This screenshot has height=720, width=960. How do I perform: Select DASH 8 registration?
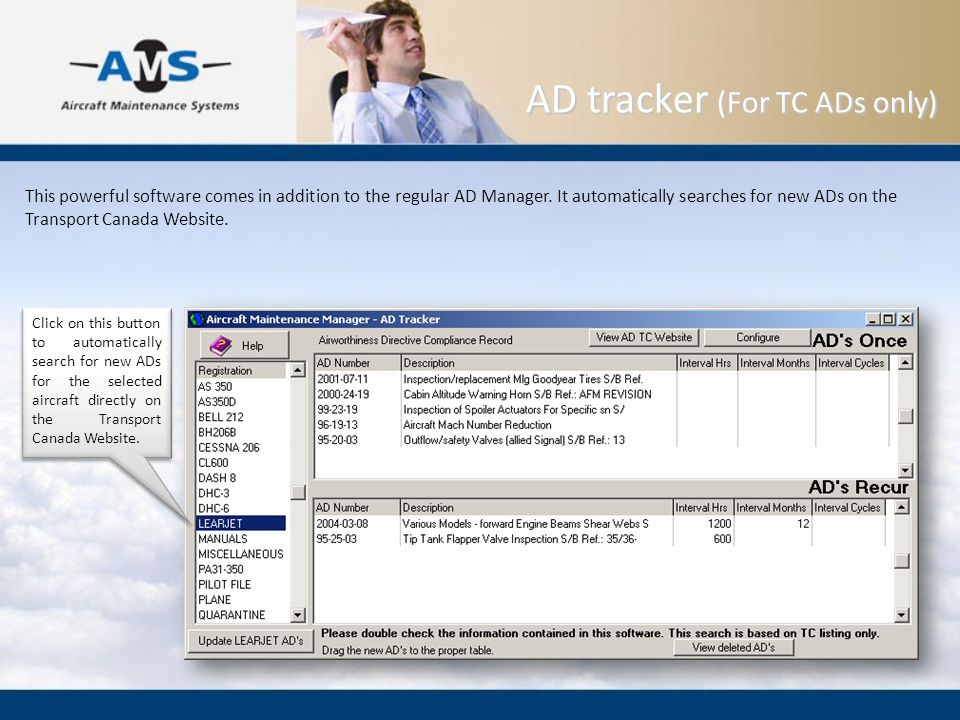coord(217,478)
